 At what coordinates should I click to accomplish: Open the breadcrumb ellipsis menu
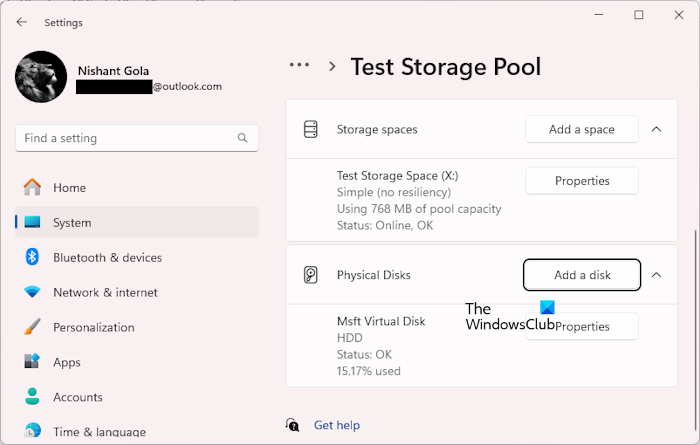point(299,66)
